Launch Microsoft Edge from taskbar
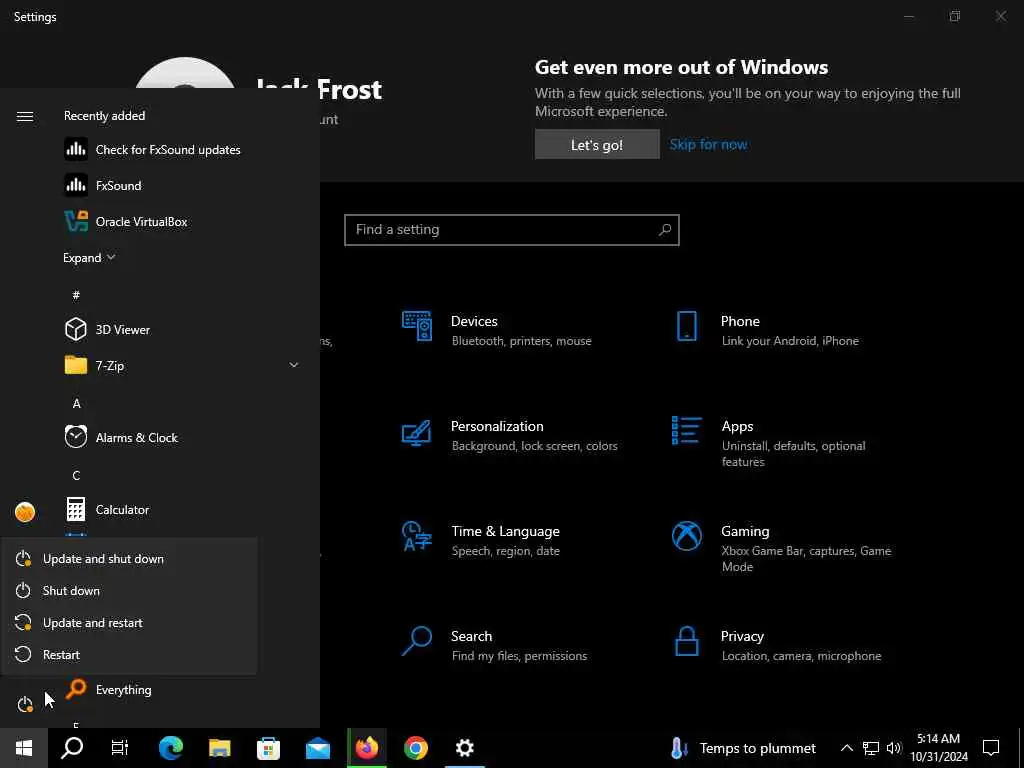Image resolution: width=1024 pixels, height=768 pixels. point(170,748)
